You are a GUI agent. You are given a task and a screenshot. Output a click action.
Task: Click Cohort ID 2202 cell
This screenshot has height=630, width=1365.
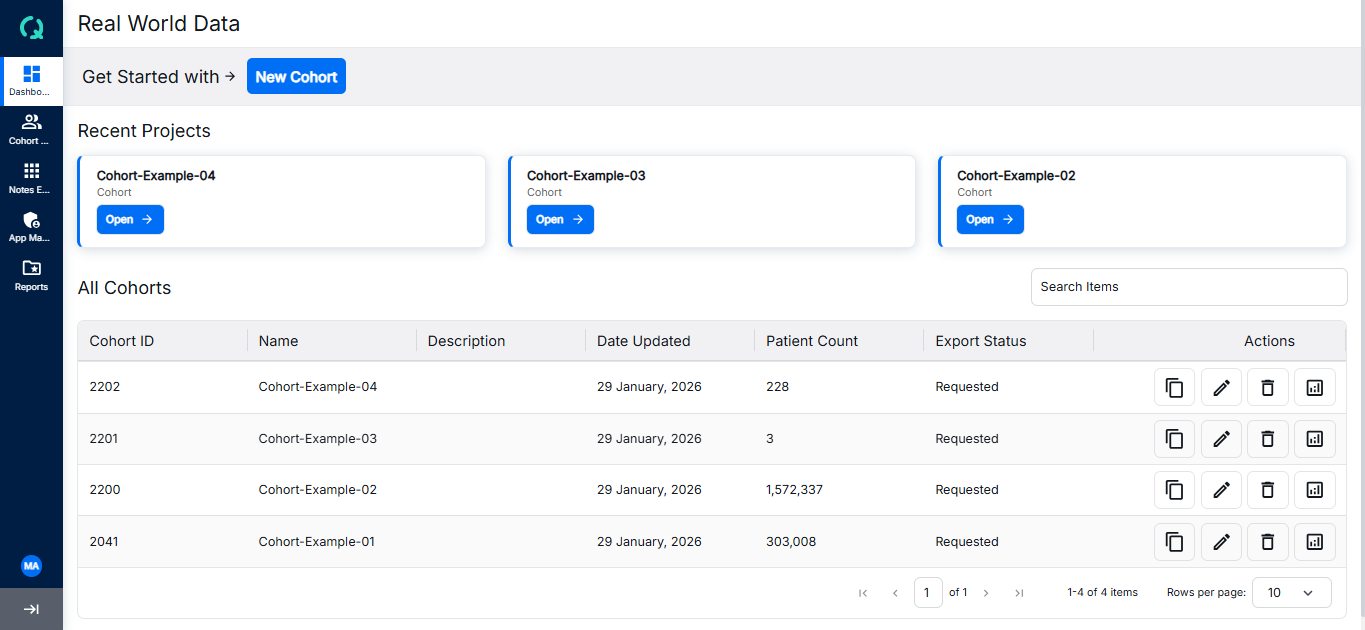[105, 387]
